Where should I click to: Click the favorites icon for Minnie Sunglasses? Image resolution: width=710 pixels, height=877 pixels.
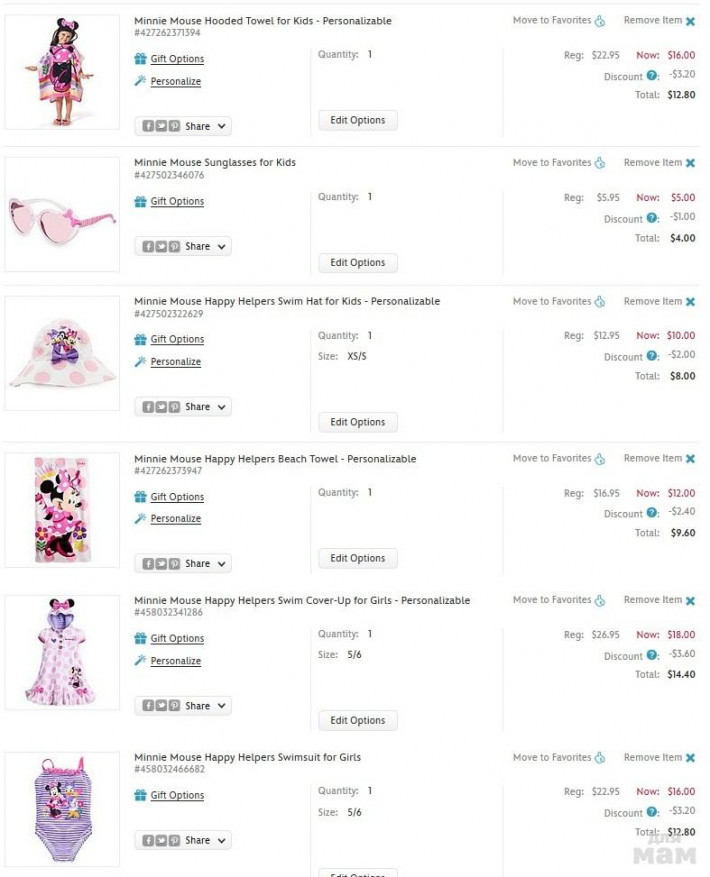pos(600,163)
